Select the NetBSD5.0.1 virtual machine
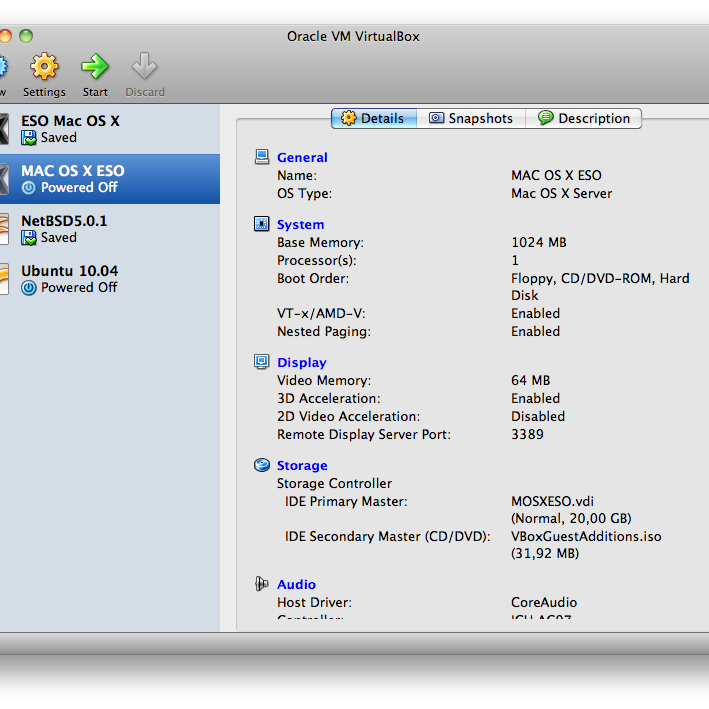This screenshot has width=709, height=709. [x=64, y=229]
